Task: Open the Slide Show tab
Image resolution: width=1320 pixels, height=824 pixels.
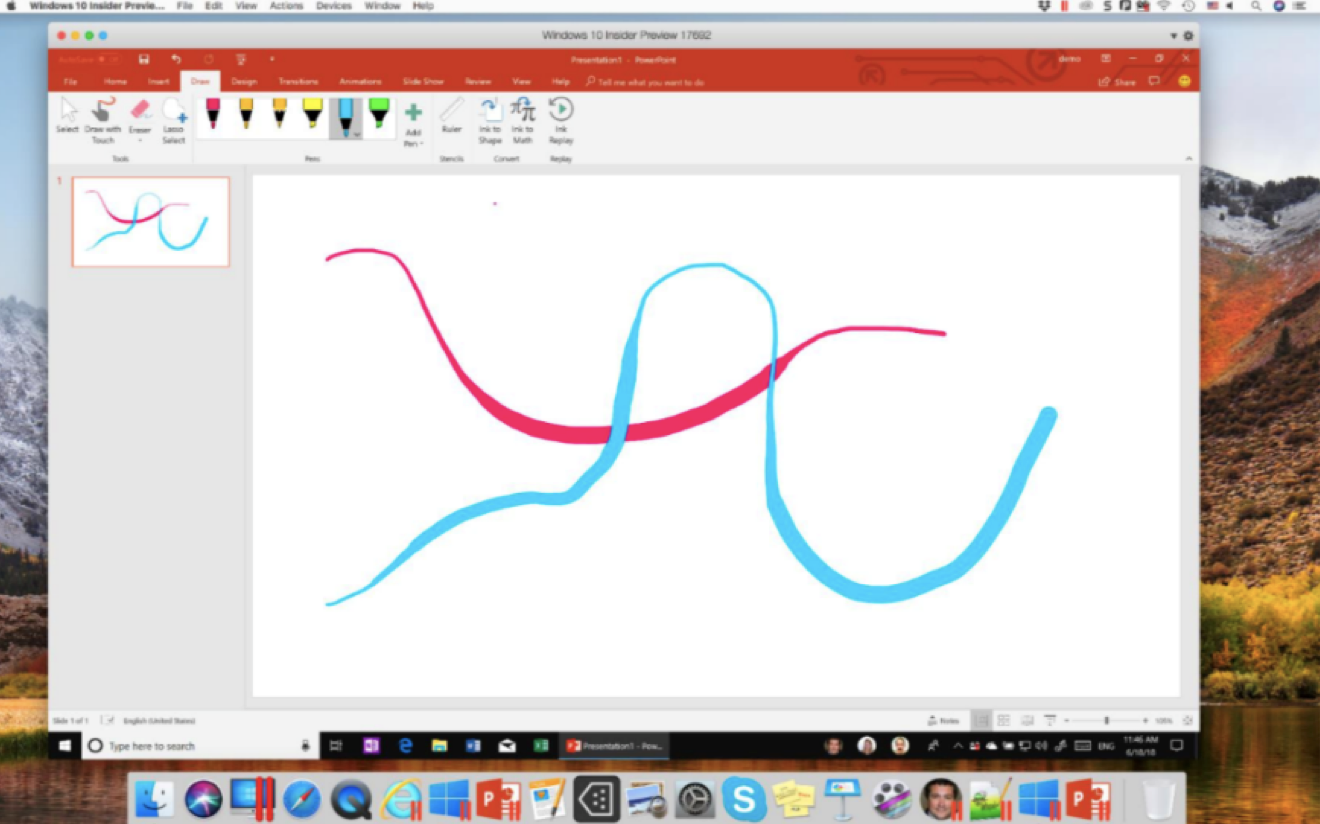Action: point(423,82)
